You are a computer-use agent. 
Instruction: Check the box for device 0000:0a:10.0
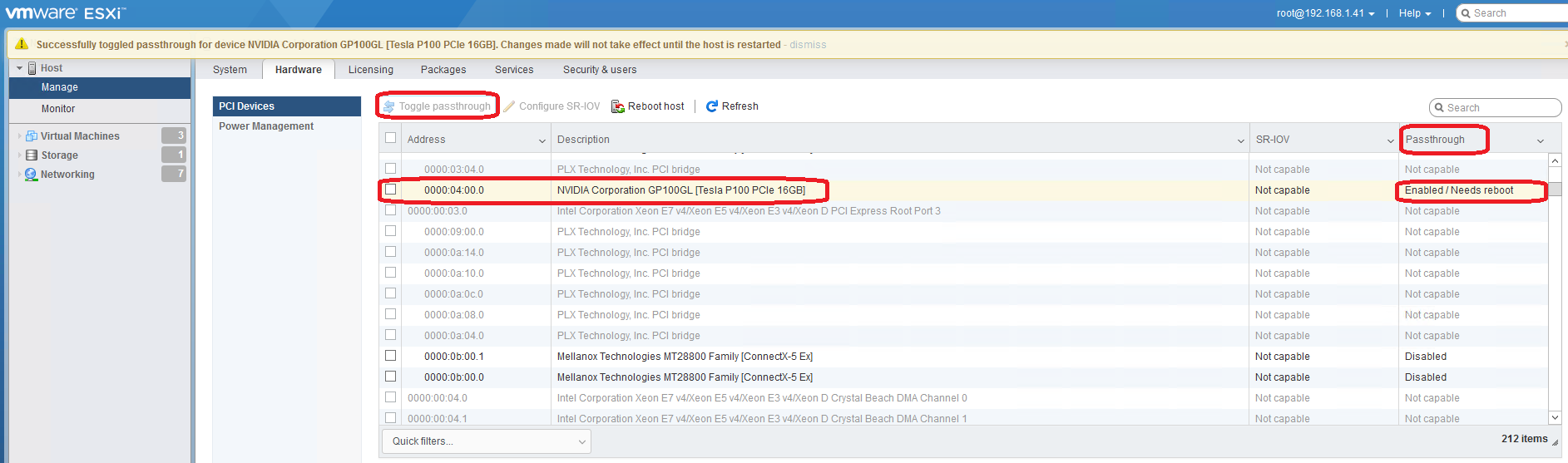(x=391, y=273)
